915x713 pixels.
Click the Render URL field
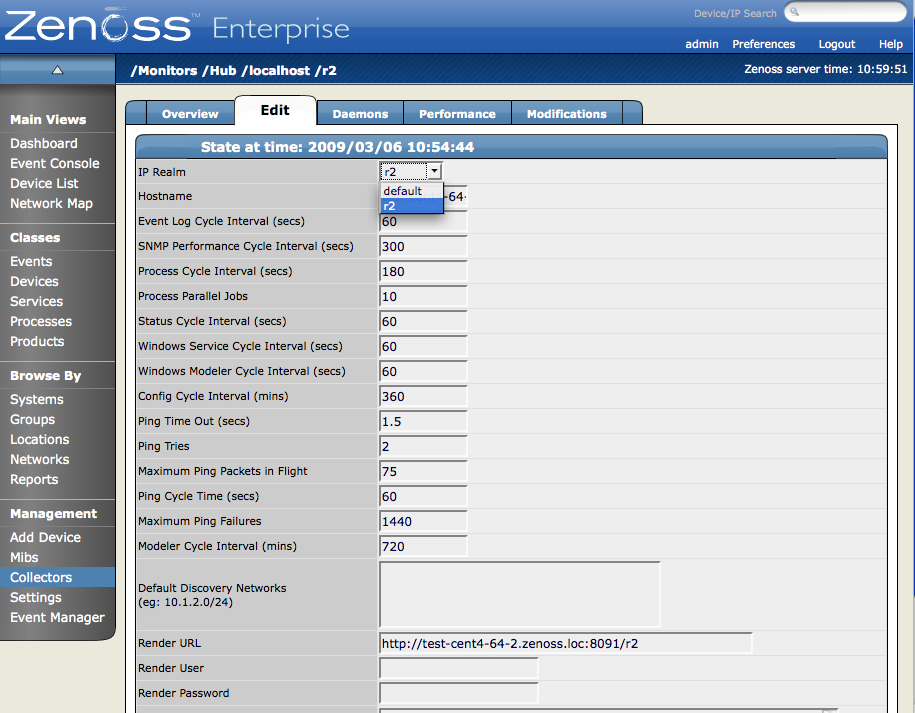565,644
